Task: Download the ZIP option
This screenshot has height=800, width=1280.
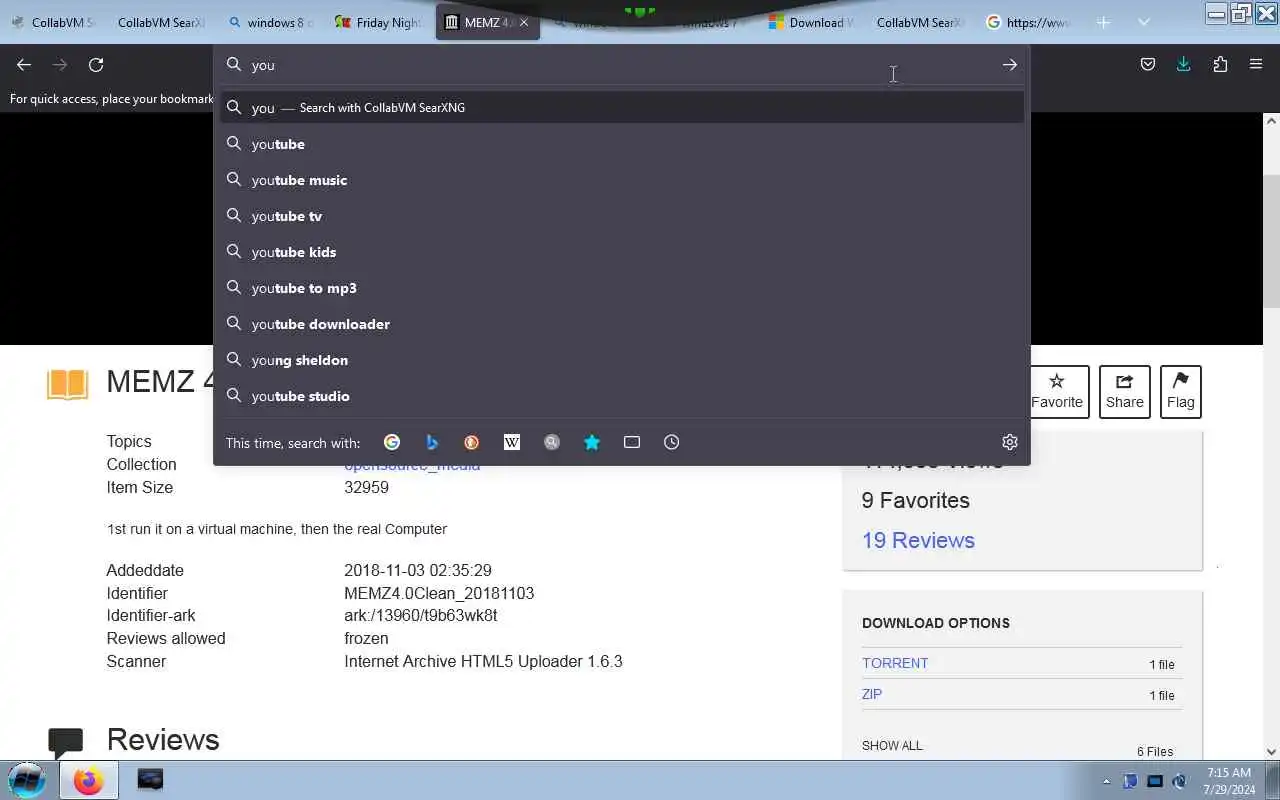Action: (872, 694)
